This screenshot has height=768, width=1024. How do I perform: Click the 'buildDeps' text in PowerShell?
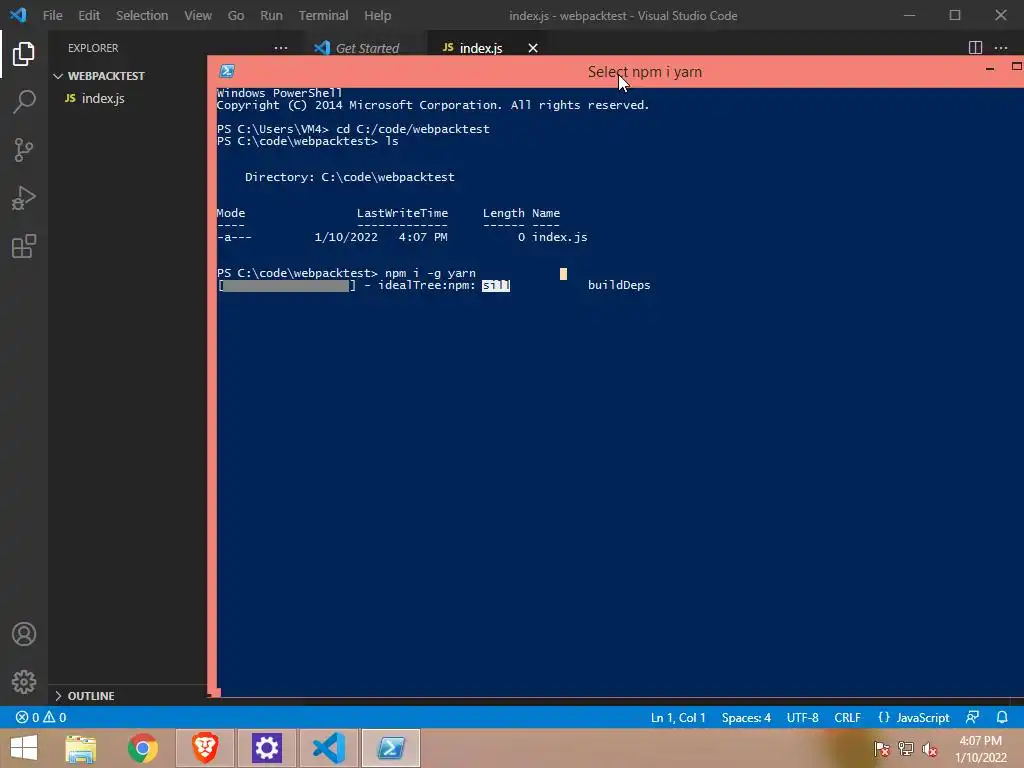coord(619,285)
